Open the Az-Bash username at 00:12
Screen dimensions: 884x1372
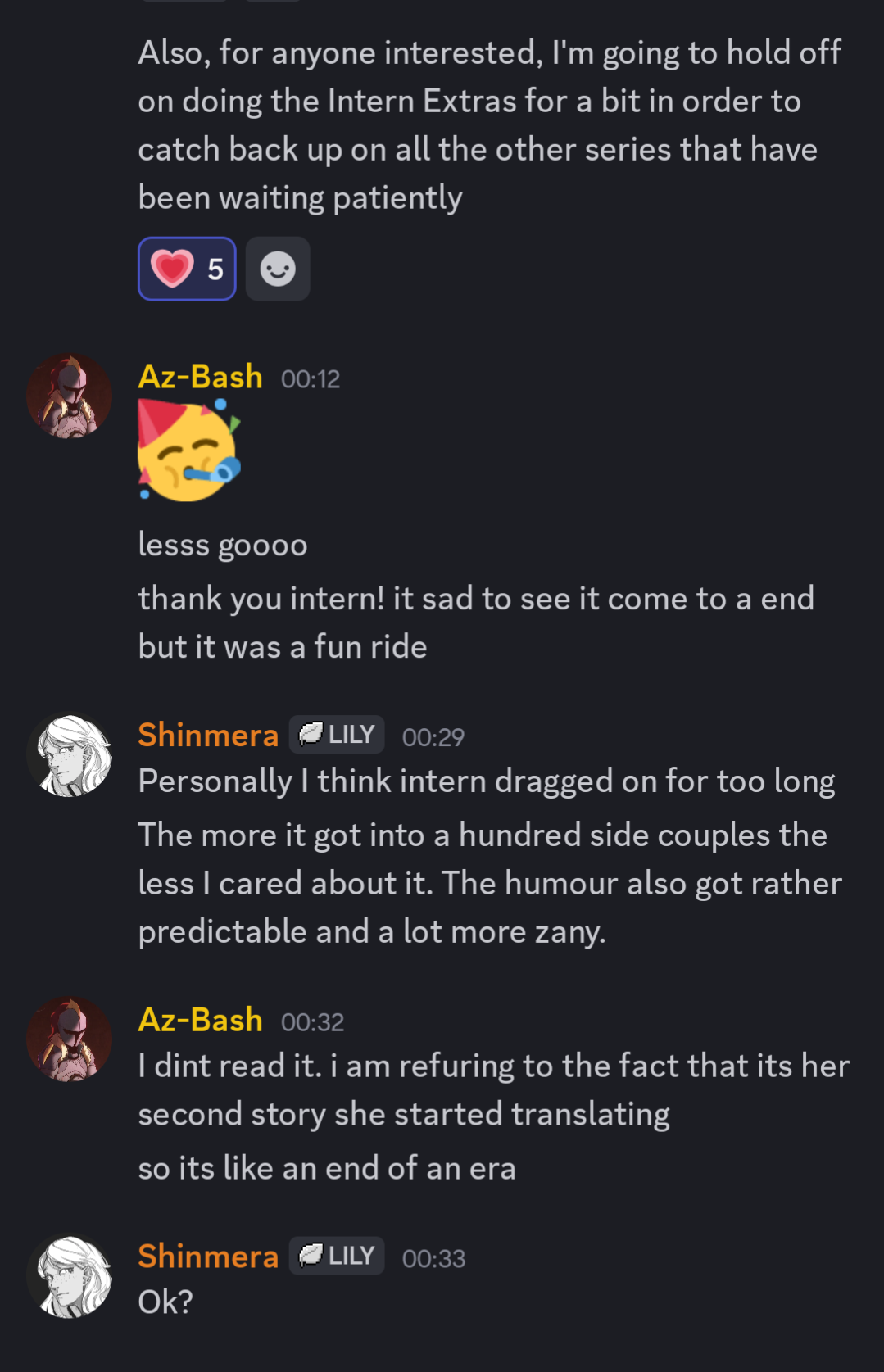(x=201, y=377)
